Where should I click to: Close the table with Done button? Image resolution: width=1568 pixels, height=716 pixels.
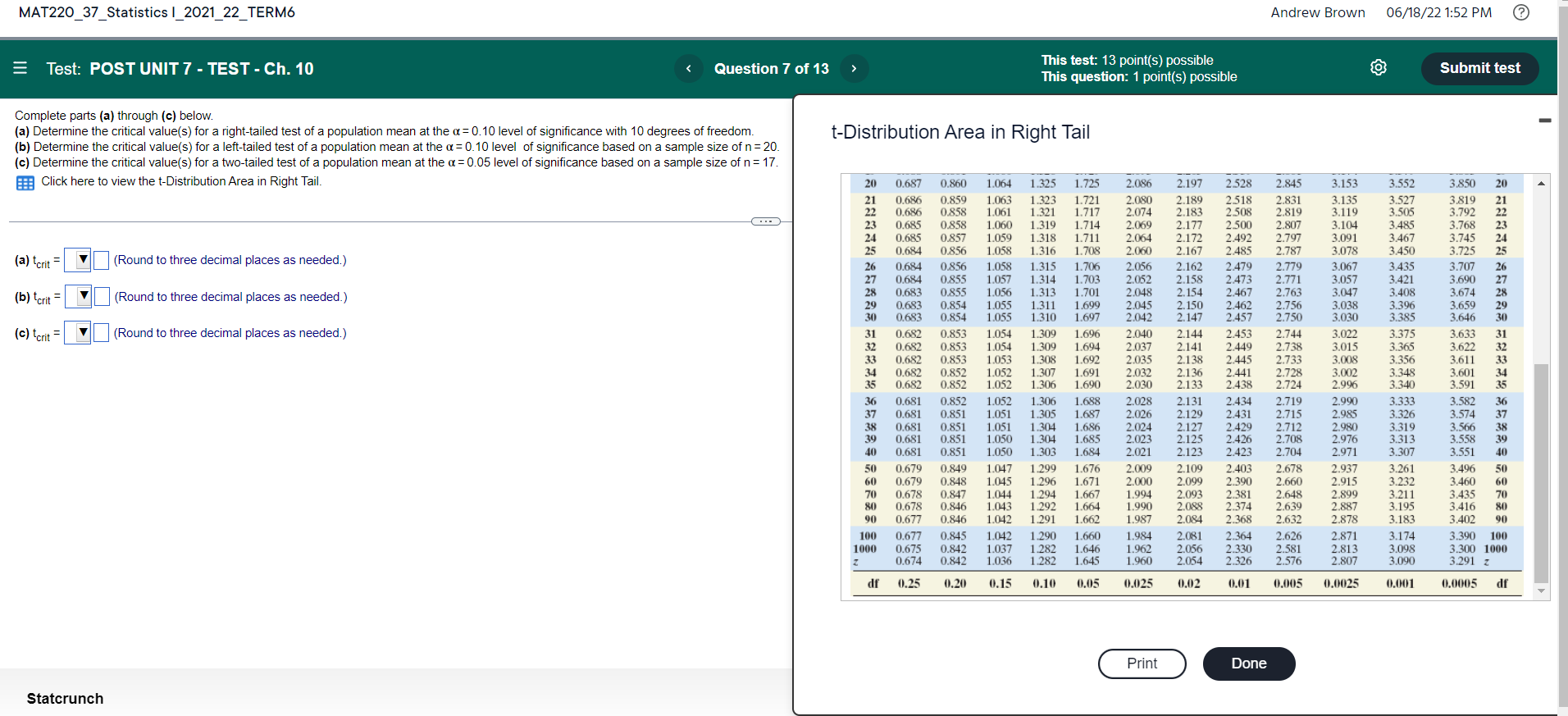point(1249,664)
